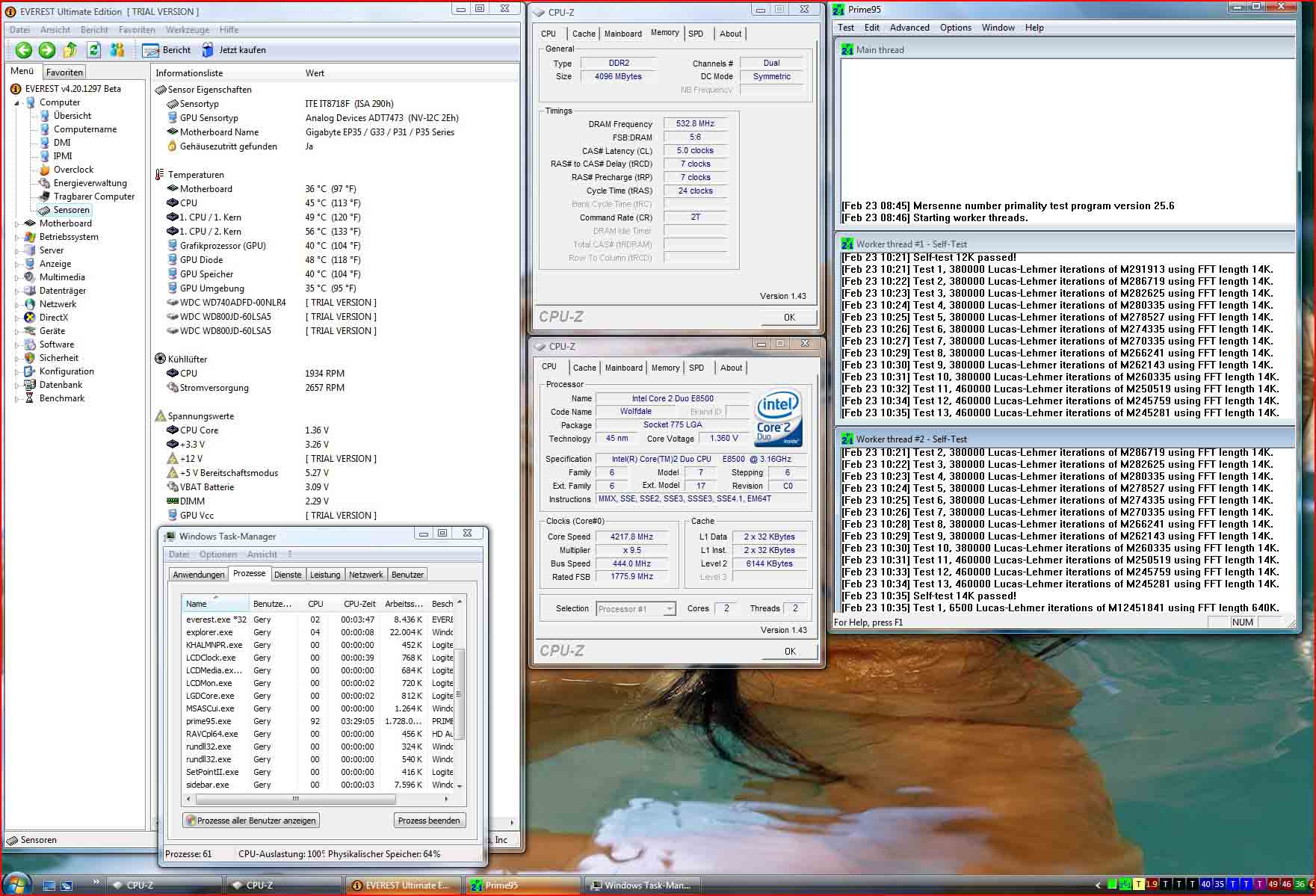This screenshot has width=1316, height=896.
Task: Click the Prozess beenden button
Action: point(429,821)
